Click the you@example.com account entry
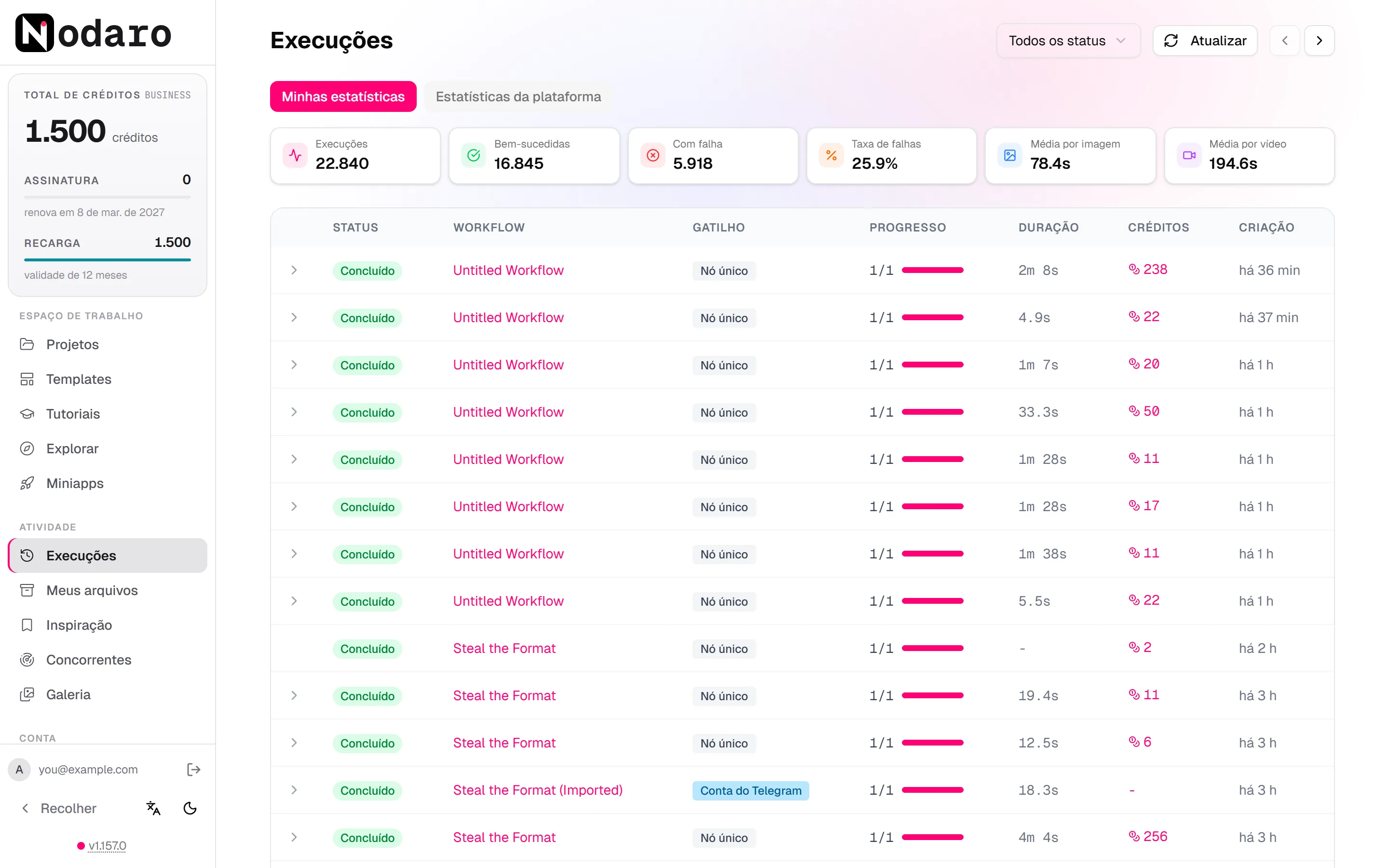The width and height of the screenshot is (1389, 868). pos(88,769)
